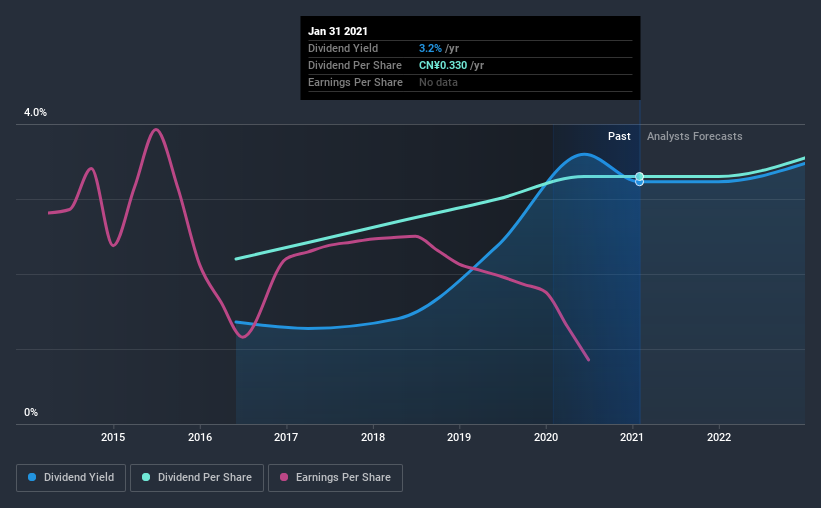
Task: Click the 2018 x-axis label
Action: pos(373,437)
